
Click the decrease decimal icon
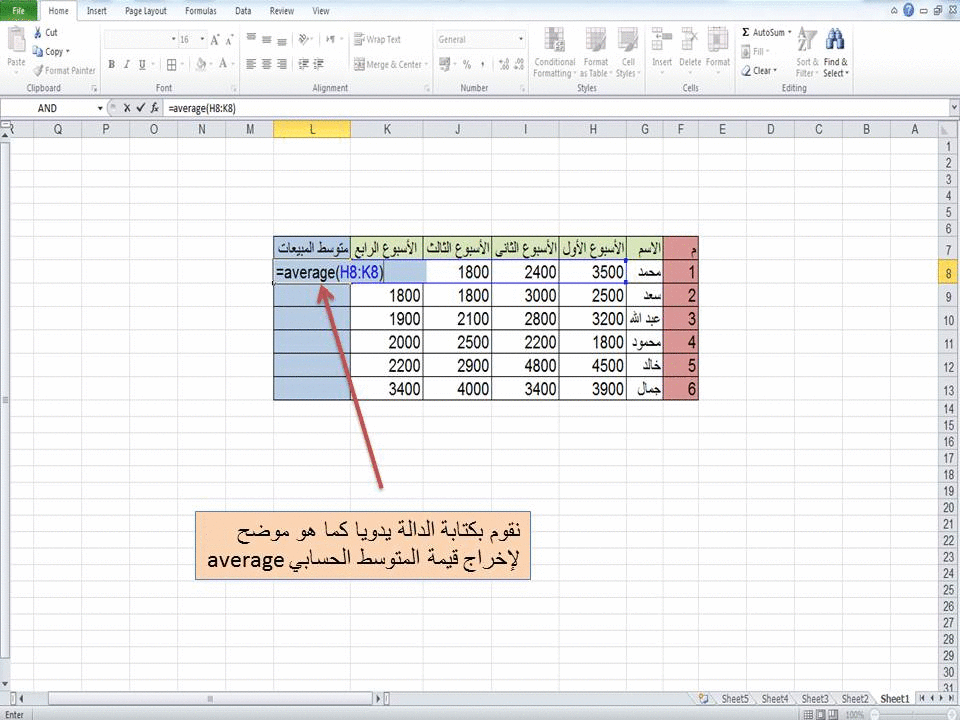pyautogui.click(x=519, y=64)
